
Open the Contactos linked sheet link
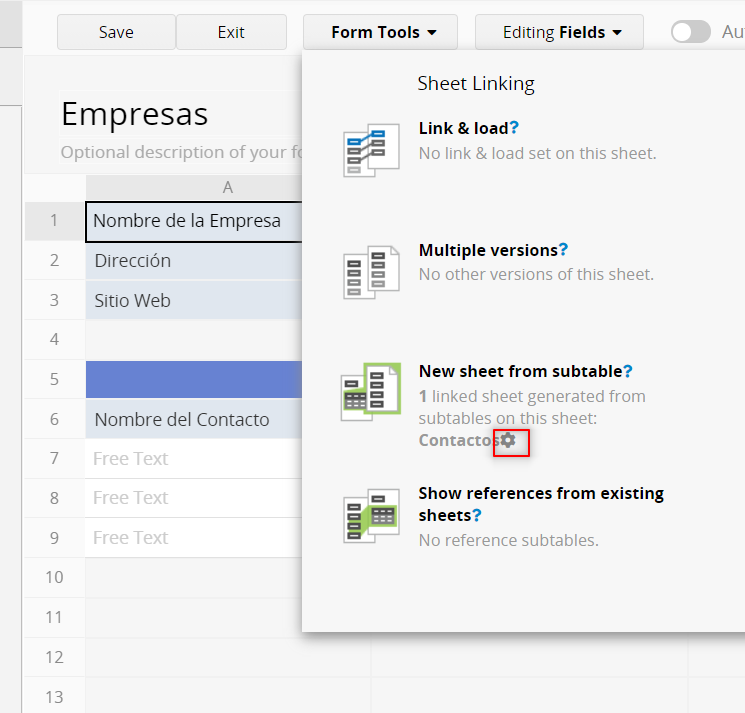click(458, 440)
